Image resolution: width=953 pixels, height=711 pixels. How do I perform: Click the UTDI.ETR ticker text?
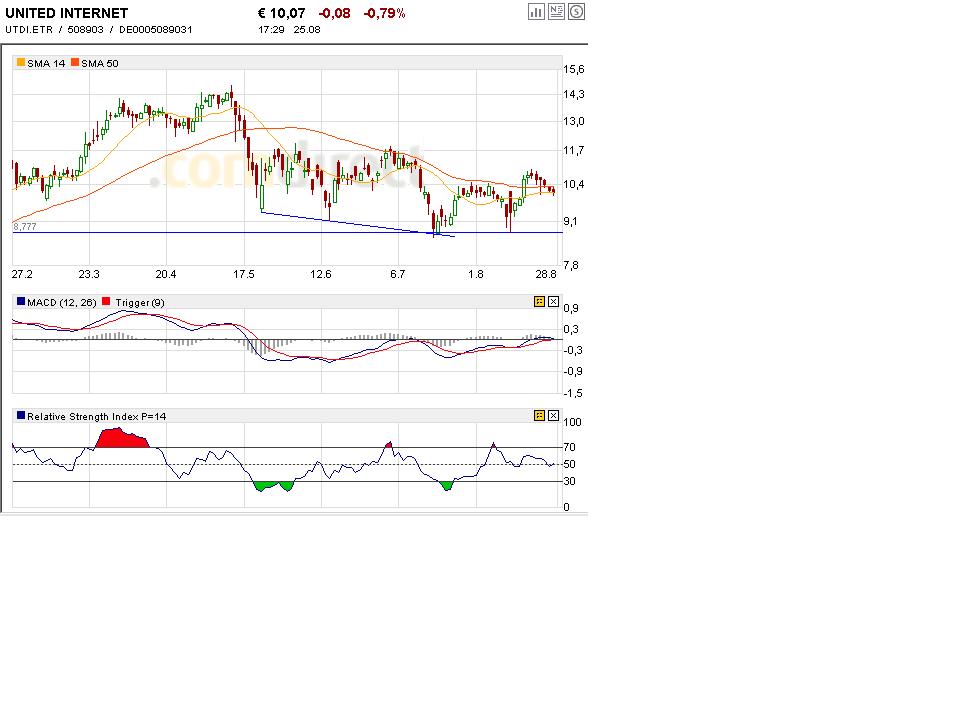29,29
